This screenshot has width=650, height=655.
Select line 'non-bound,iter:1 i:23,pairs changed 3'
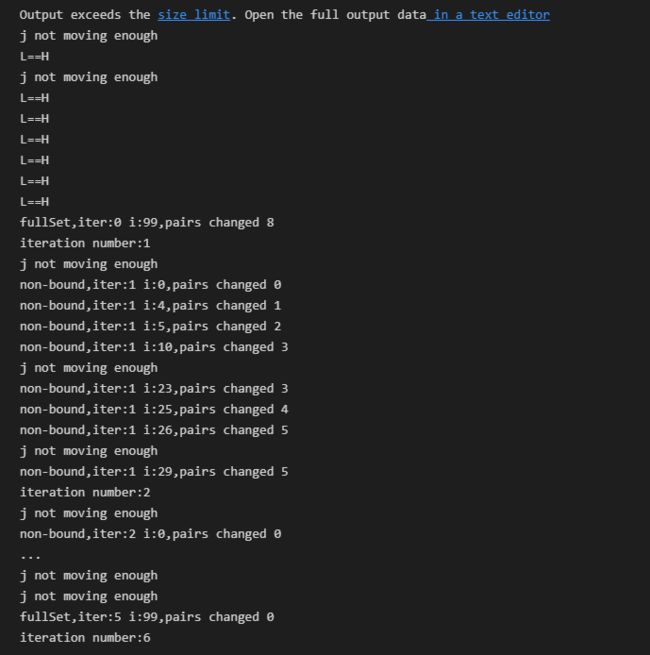(154, 389)
